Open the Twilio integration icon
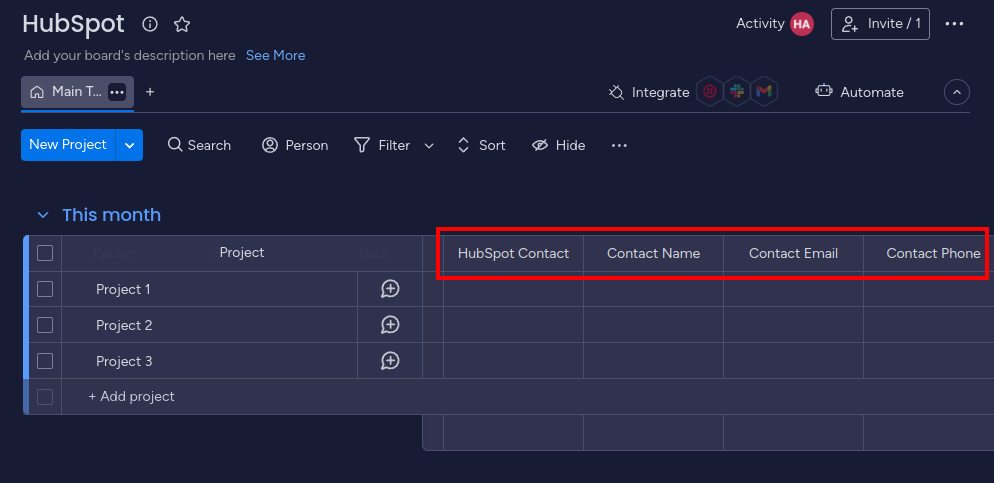 (710, 92)
